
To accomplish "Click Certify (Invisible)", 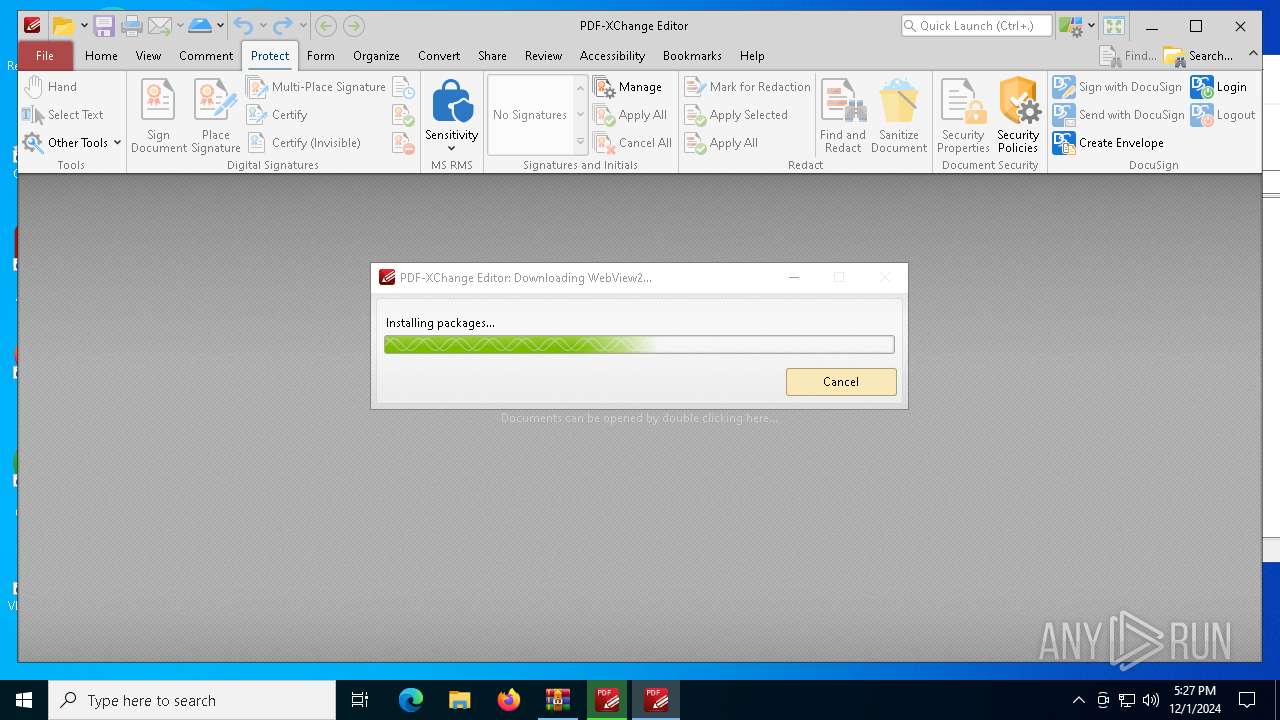I will pos(304,143).
